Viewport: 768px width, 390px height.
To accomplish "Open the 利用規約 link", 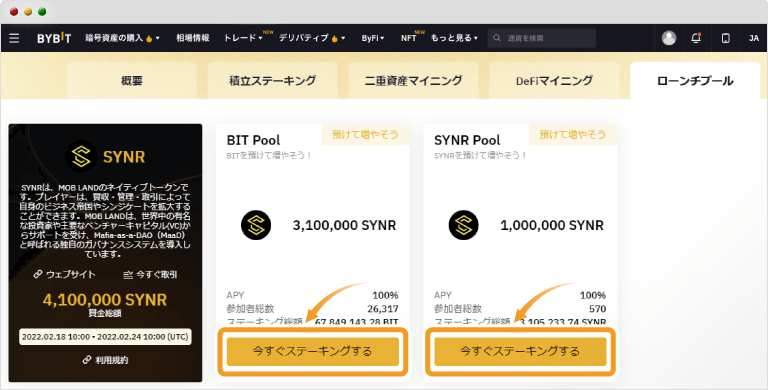I will 105,360.
